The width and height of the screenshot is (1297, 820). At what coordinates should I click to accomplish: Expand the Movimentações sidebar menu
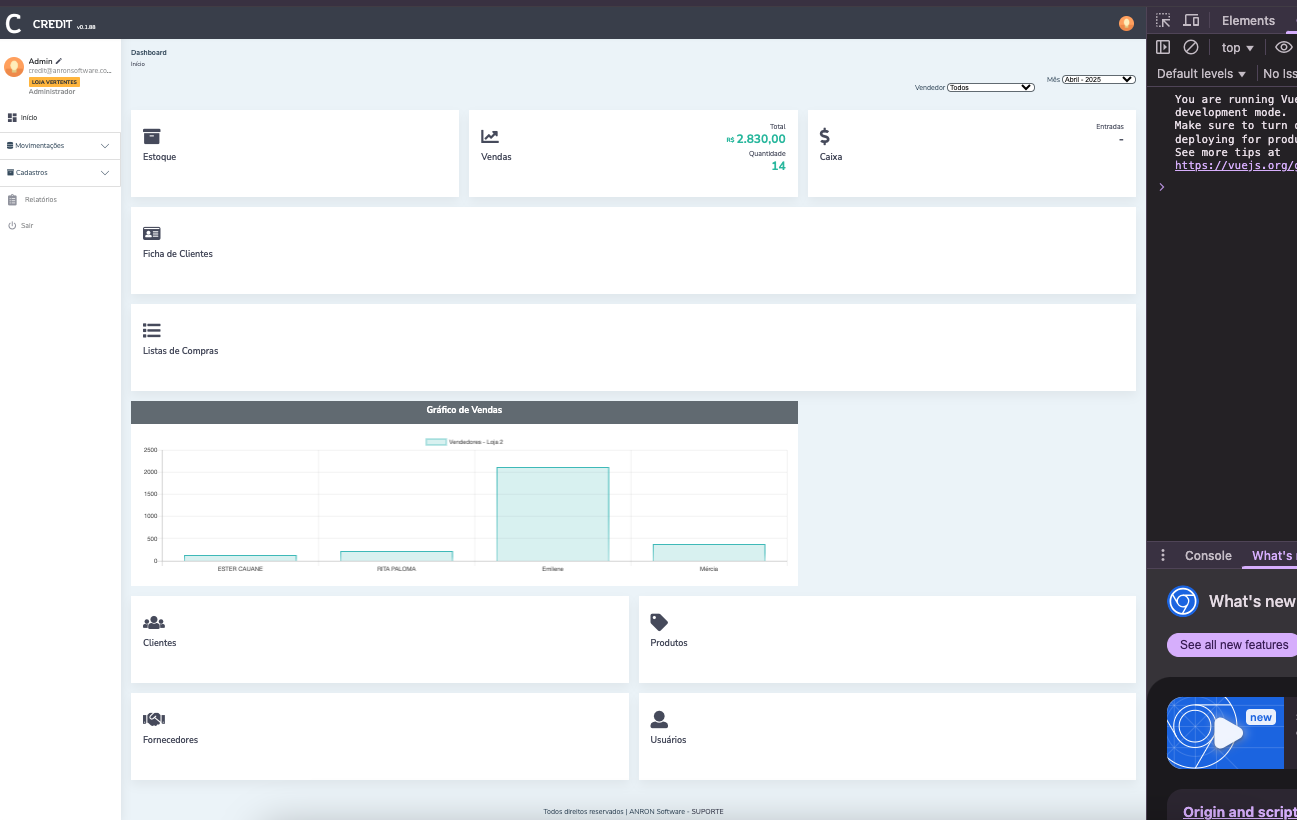(x=60, y=146)
